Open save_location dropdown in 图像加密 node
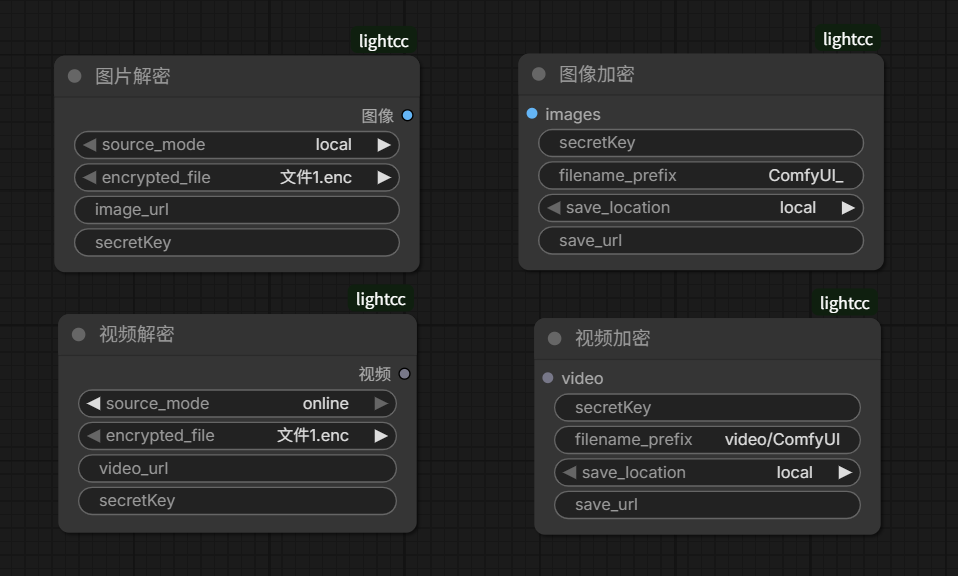 click(700, 208)
